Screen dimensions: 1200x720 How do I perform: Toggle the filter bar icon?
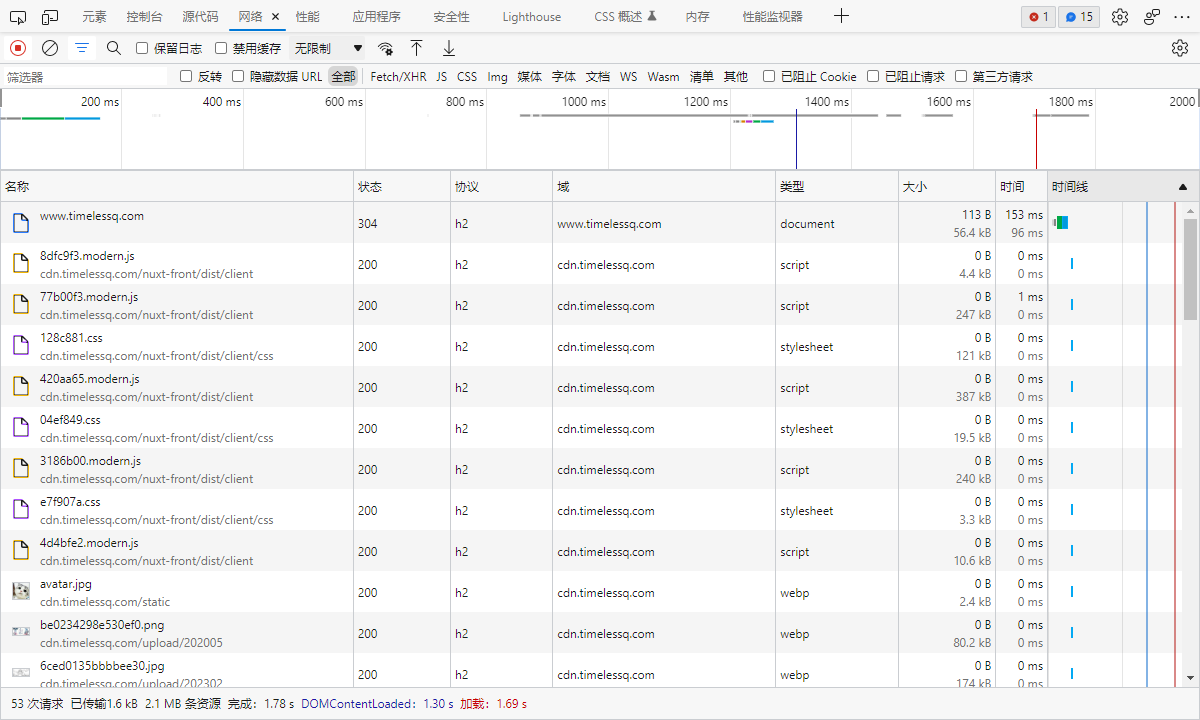coord(82,48)
